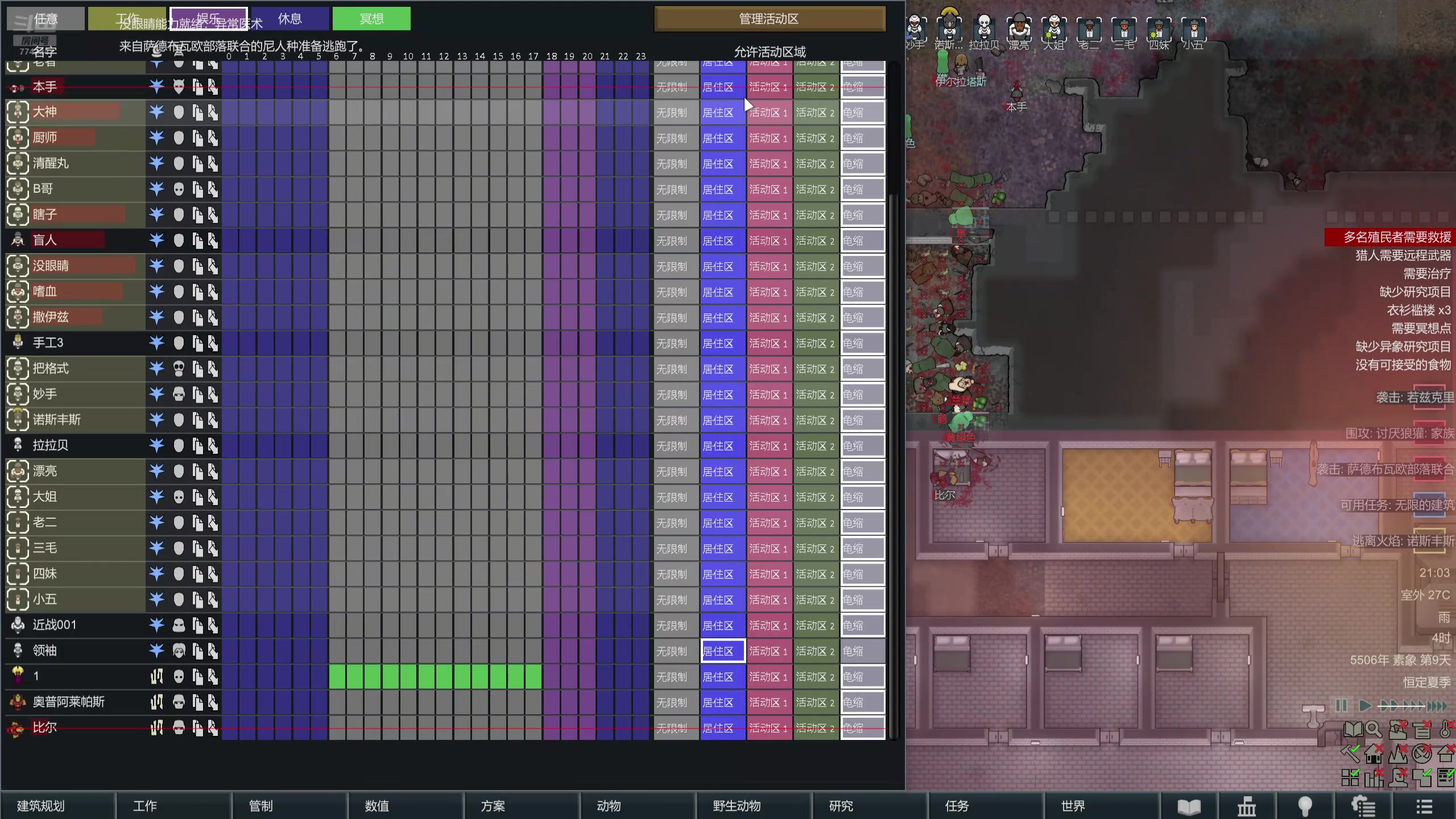The width and height of the screenshot is (1456, 819).
Task: Toggle the bar chart display setting
Action: 1374,777
